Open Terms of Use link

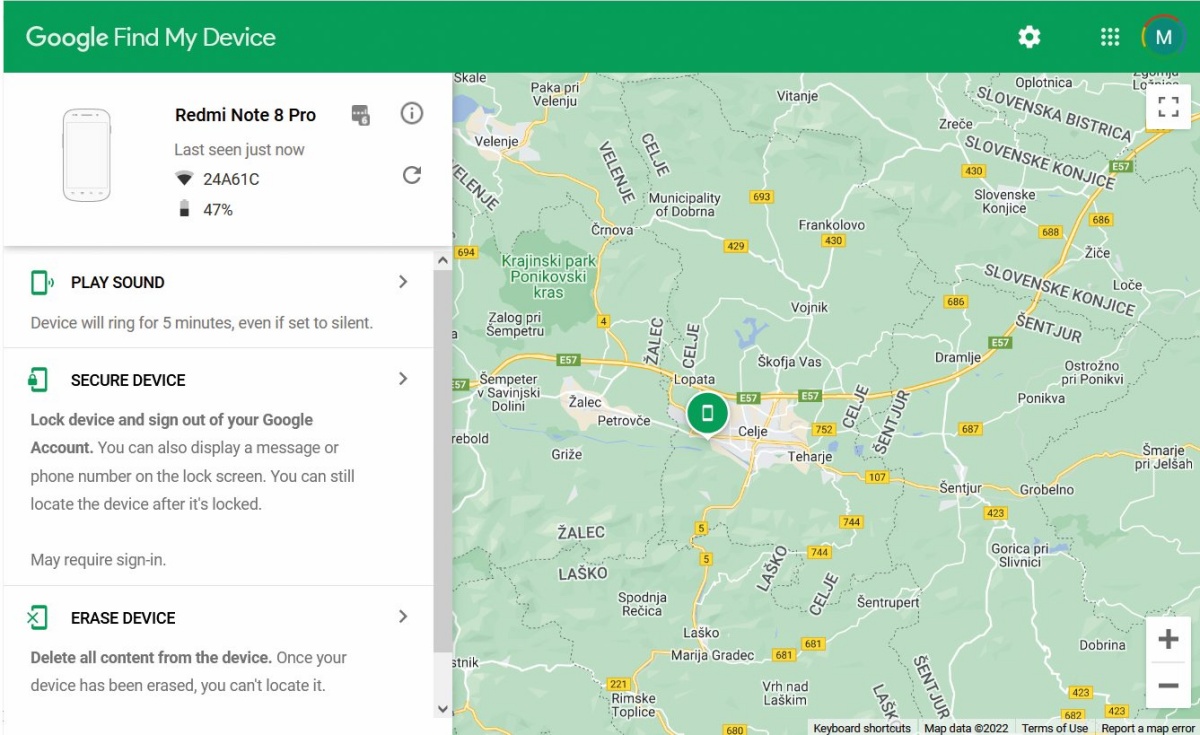coord(1055,728)
